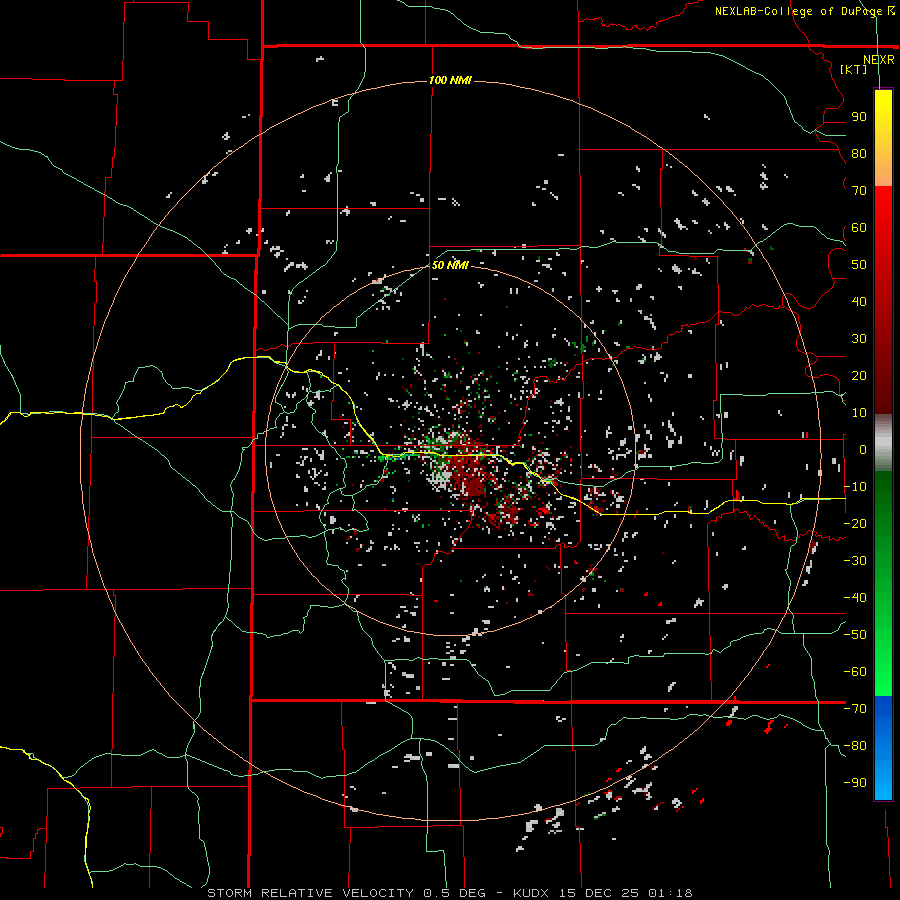This screenshot has width=900, height=900.
Task: Click the '80' scale value label
Action: (859, 154)
